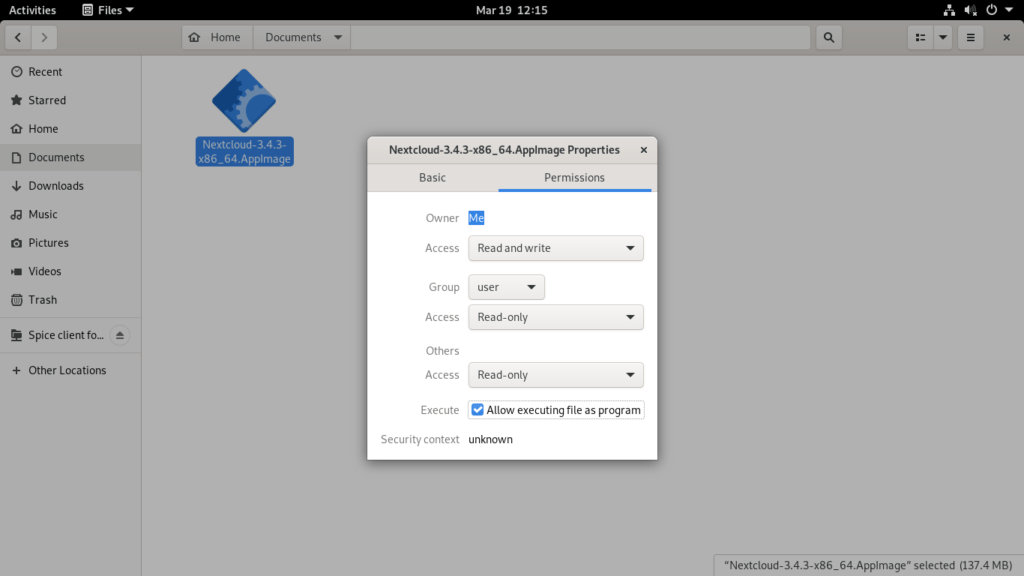The image size is (1024, 576).
Task: Click the selected file status bar text
Action: coord(868,566)
